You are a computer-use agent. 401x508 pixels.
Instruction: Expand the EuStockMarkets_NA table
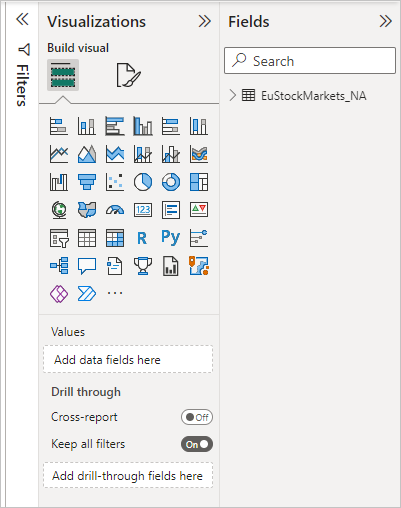(233, 96)
